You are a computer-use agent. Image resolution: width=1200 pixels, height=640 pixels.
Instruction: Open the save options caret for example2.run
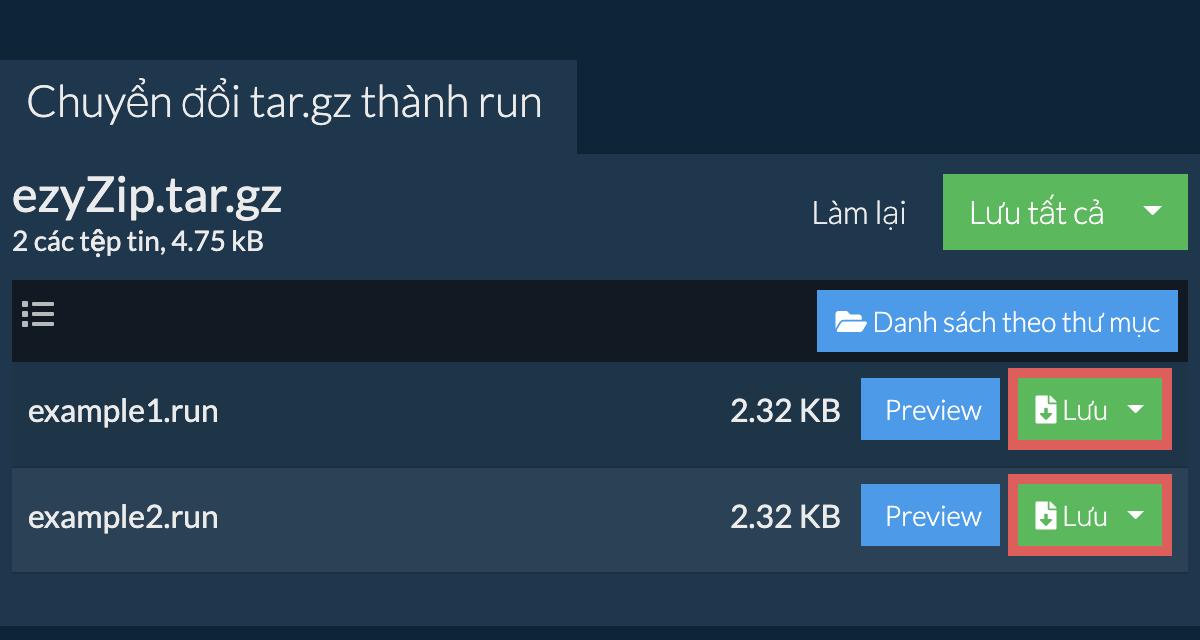point(1136,515)
